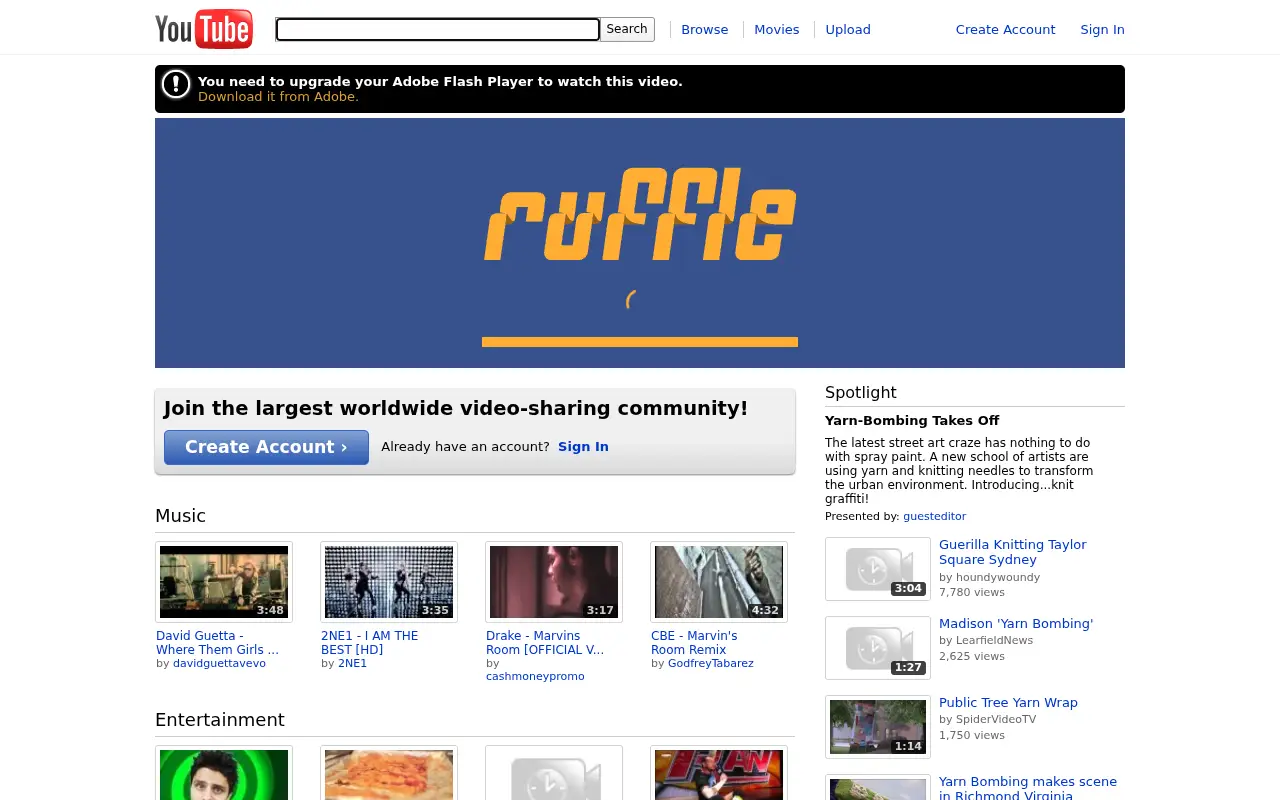Screen dimensions: 1280x800
Task: Click 'by houndywoundy' text
Action: (x=989, y=578)
